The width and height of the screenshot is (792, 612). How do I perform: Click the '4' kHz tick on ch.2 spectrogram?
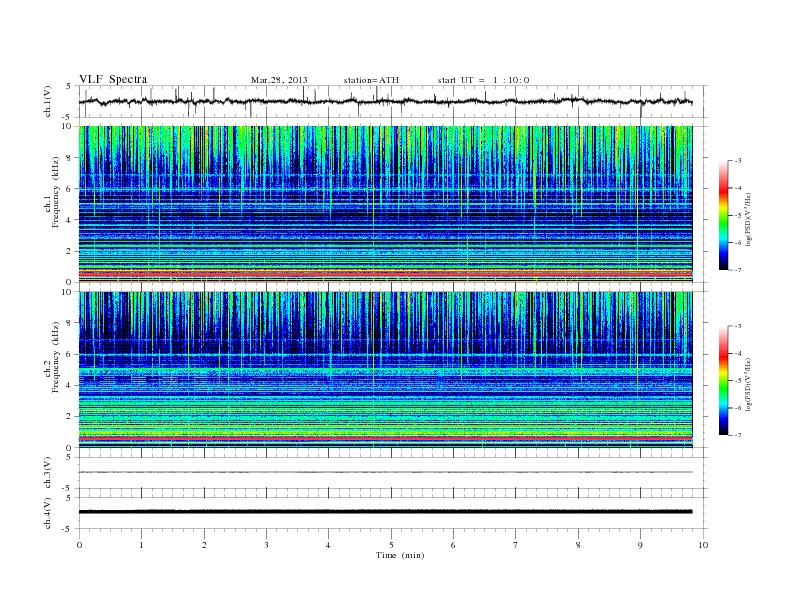tap(70, 385)
